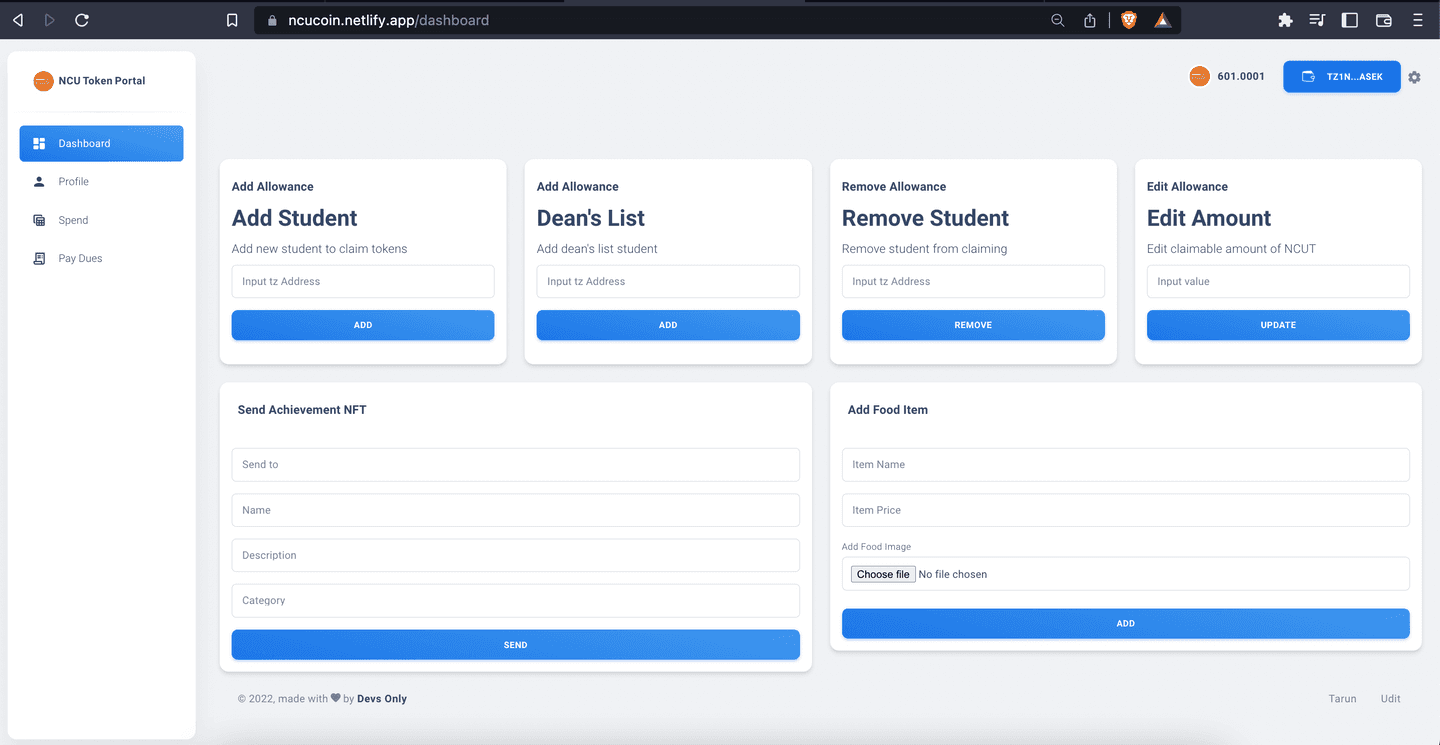Screen dimensions: 1440x745
Task: Click the No file chosen text
Action: (x=953, y=574)
